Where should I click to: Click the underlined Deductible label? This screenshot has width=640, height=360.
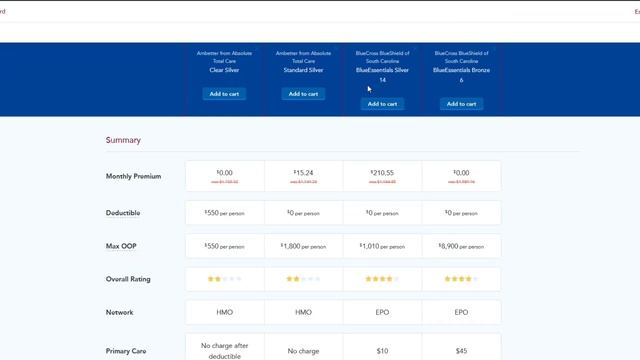click(x=123, y=213)
